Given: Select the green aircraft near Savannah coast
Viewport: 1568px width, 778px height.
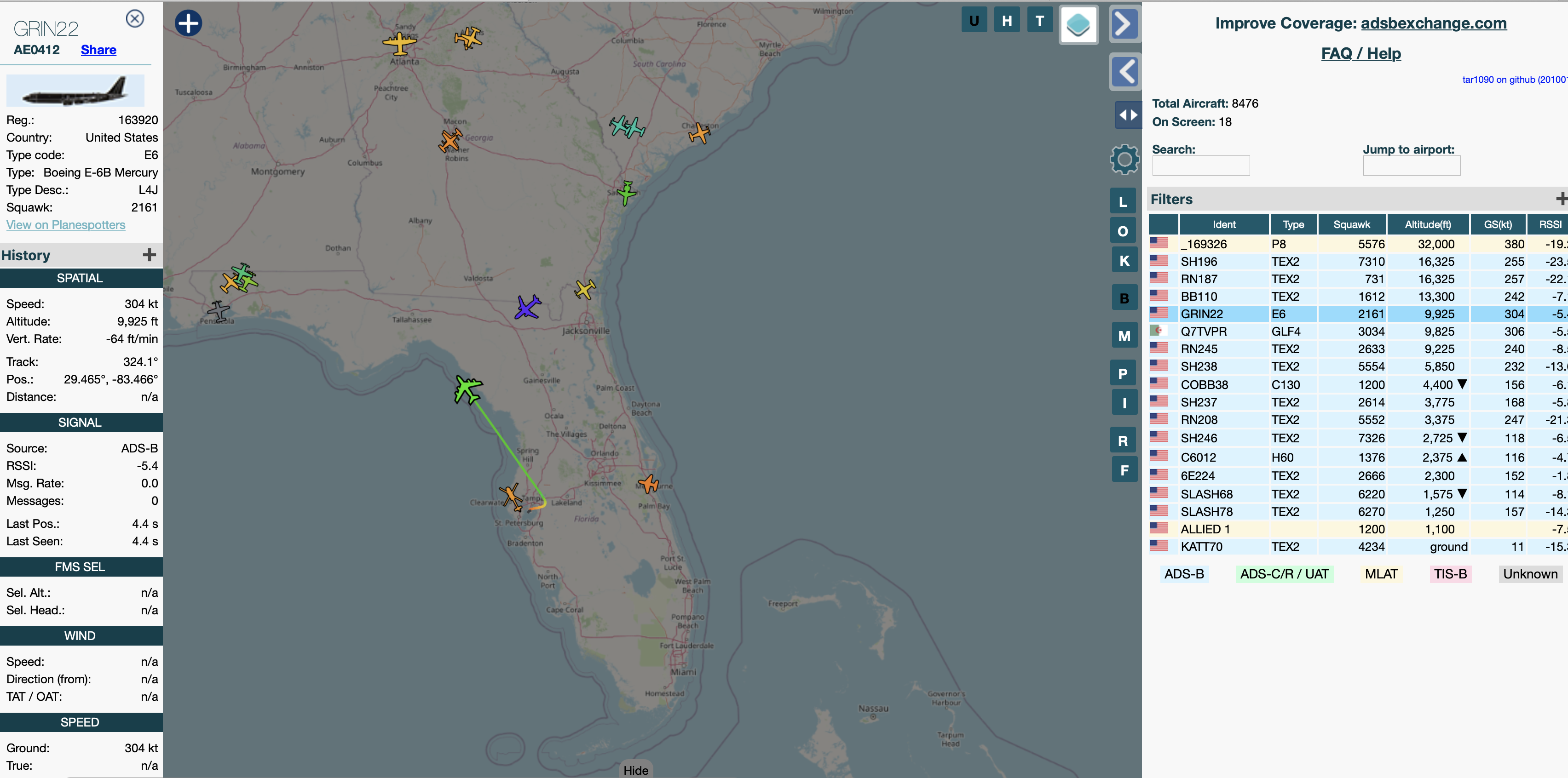Looking at the screenshot, I should [x=626, y=193].
